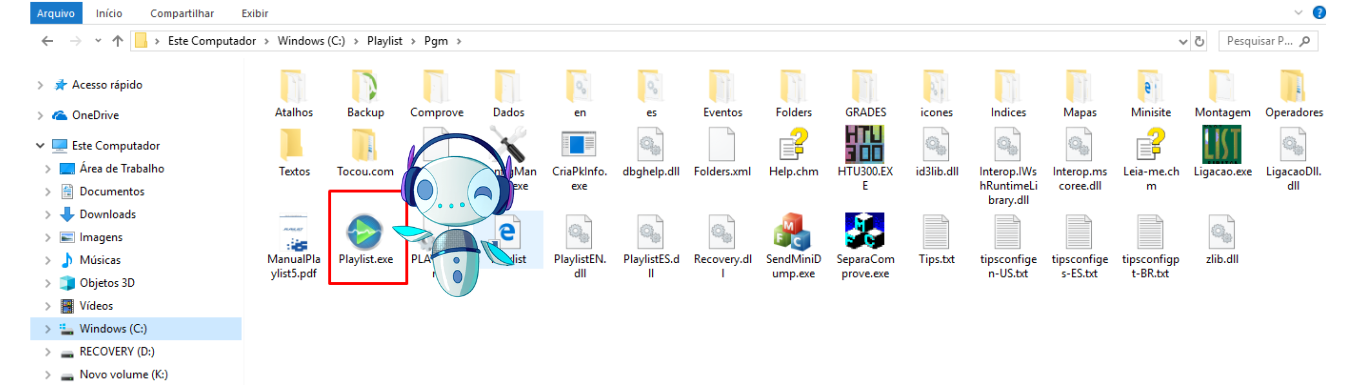Click 'Playlist' in address breadcrumb
Viewport: 1356px width, 386px height.
[x=385, y=41]
